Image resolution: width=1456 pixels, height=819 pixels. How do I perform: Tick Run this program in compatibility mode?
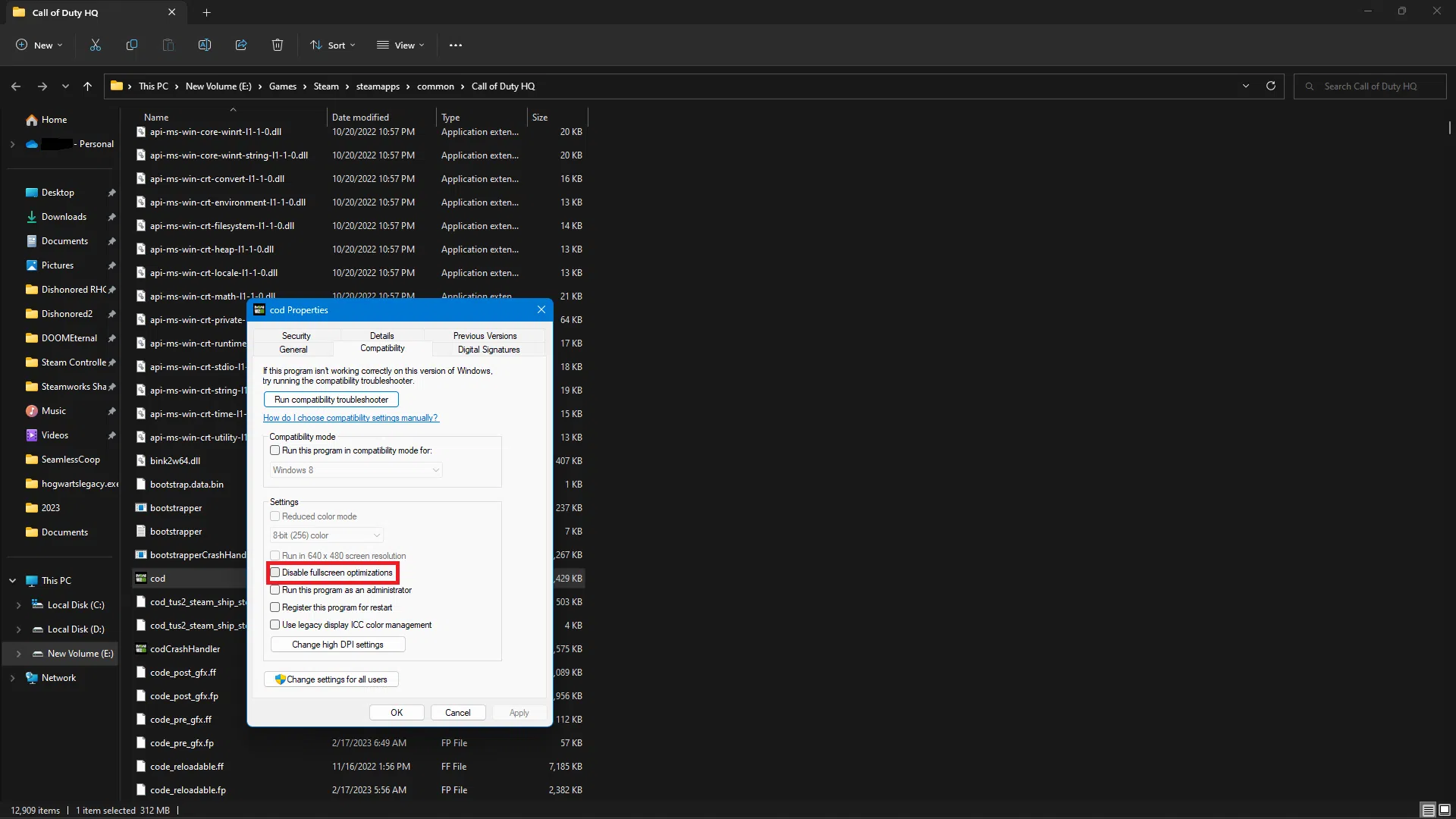tap(275, 450)
